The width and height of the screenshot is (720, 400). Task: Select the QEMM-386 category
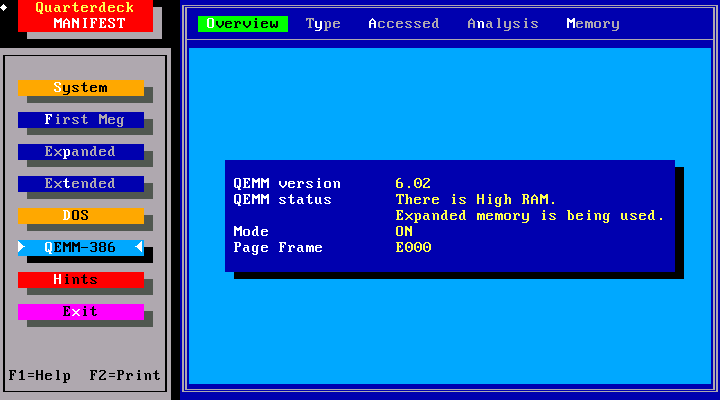click(x=81, y=248)
